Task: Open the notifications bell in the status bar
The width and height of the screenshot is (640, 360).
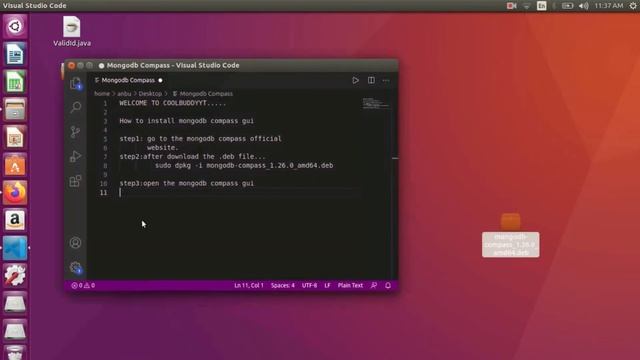Action: point(388,285)
